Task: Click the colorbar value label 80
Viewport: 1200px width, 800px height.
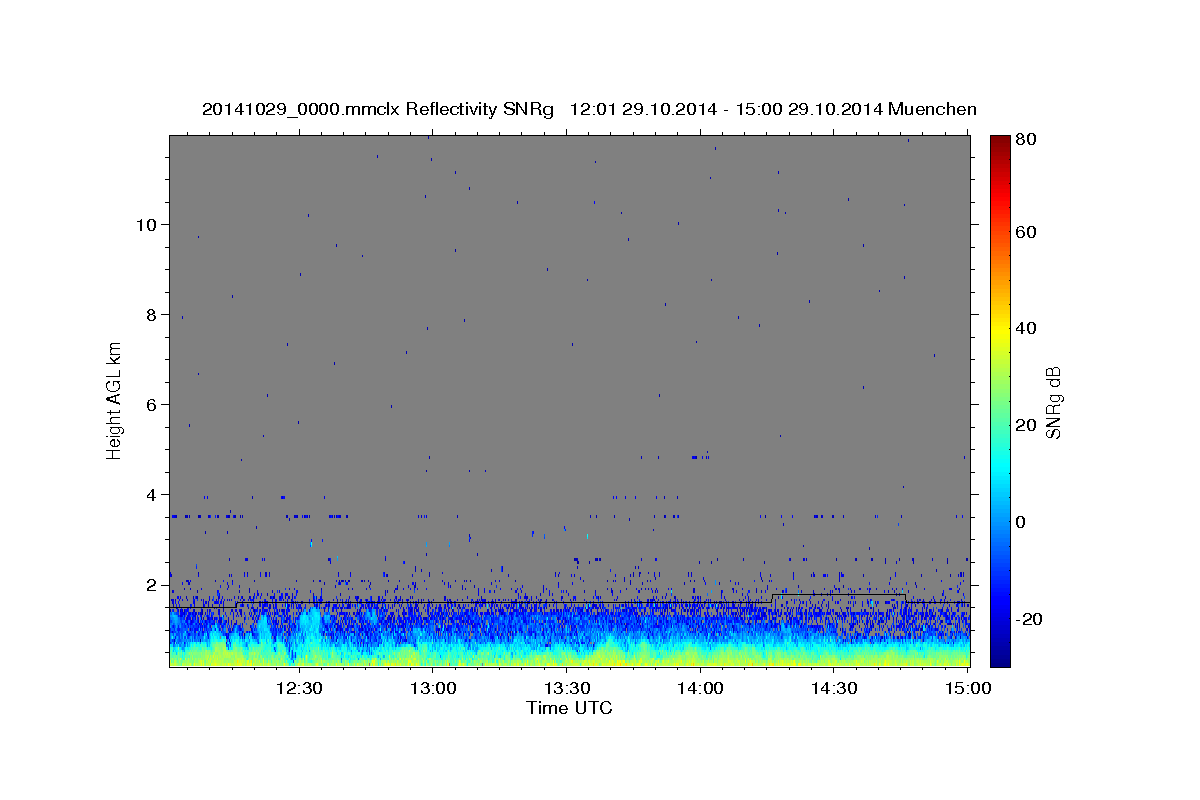Action: [x=1027, y=141]
